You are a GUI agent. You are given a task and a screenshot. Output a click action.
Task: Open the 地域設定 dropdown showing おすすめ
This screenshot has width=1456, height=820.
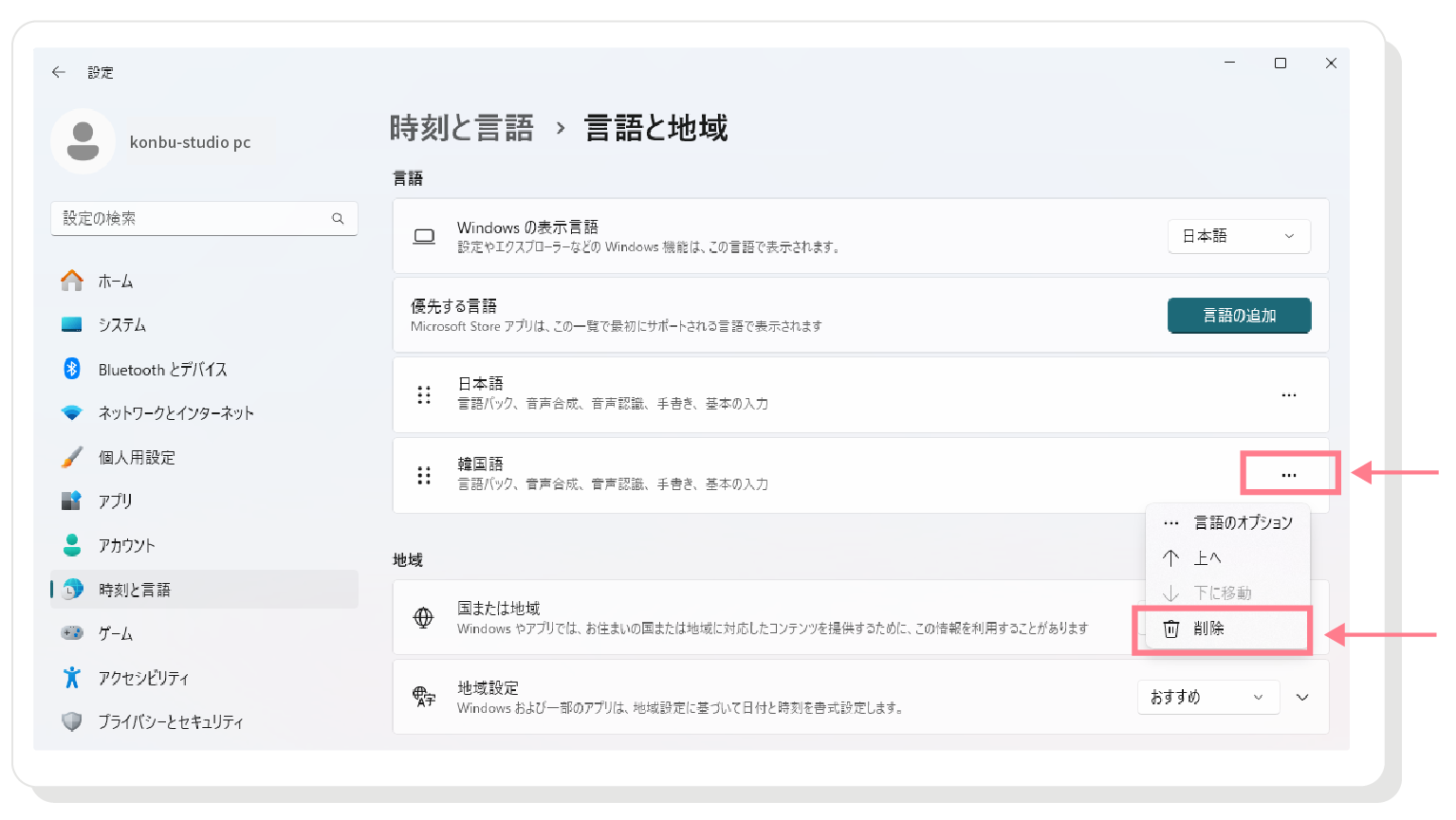point(1208,697)
